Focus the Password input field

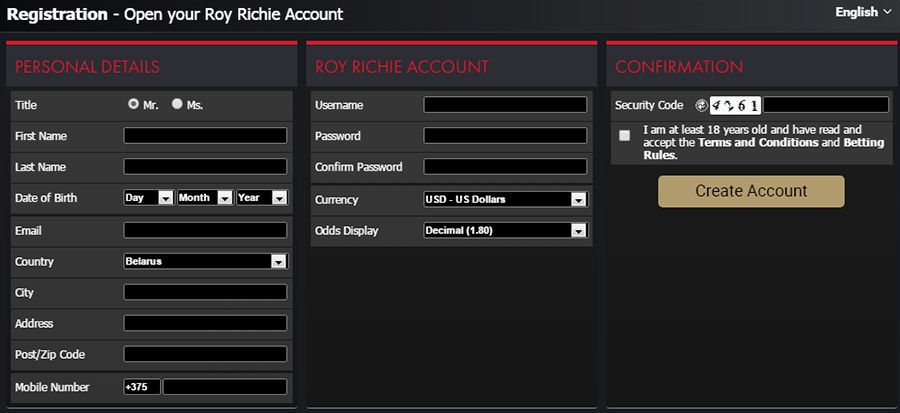(506, 136)
